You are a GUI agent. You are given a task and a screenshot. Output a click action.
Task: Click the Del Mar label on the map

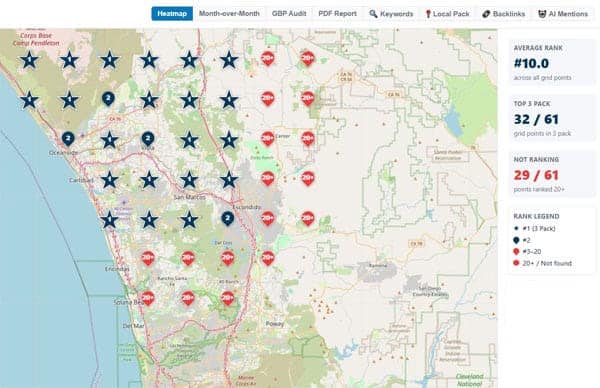134,326
